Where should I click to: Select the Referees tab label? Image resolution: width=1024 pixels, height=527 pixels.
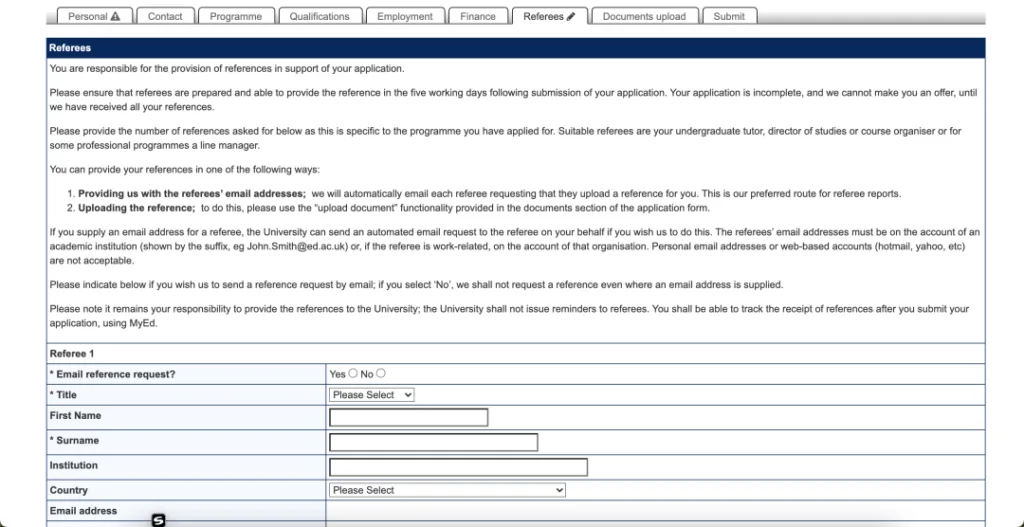pos(543,17)
